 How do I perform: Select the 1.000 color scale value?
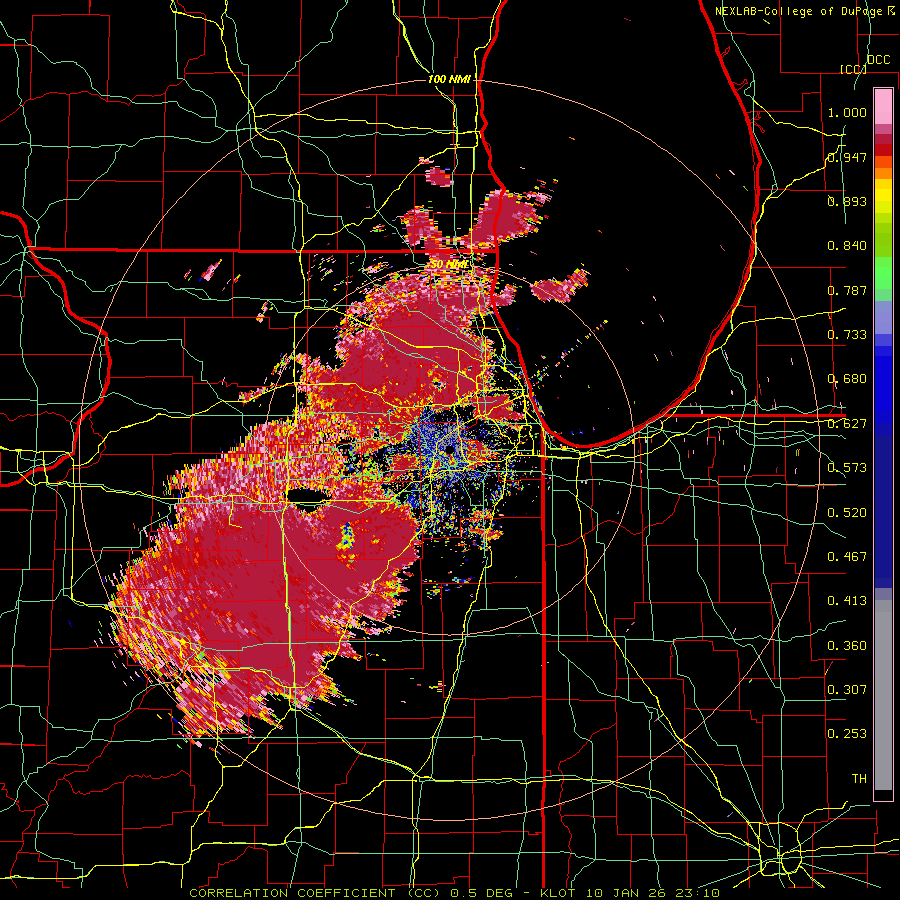coord(847,112)
